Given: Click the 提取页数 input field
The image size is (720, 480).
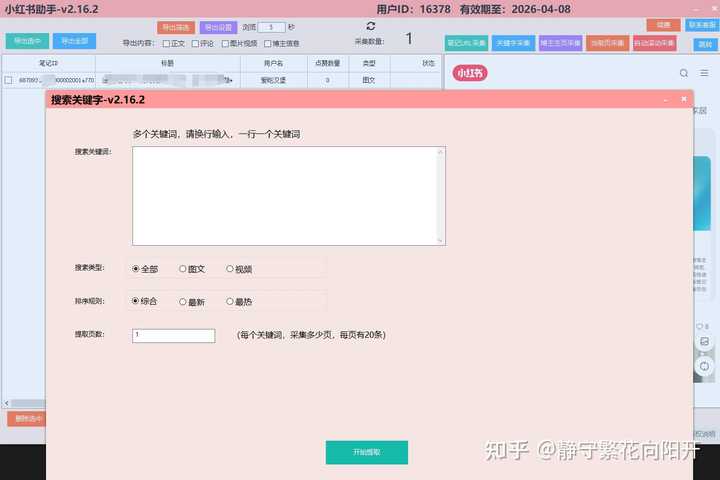Looking at the screenshot, I should 173,336.
